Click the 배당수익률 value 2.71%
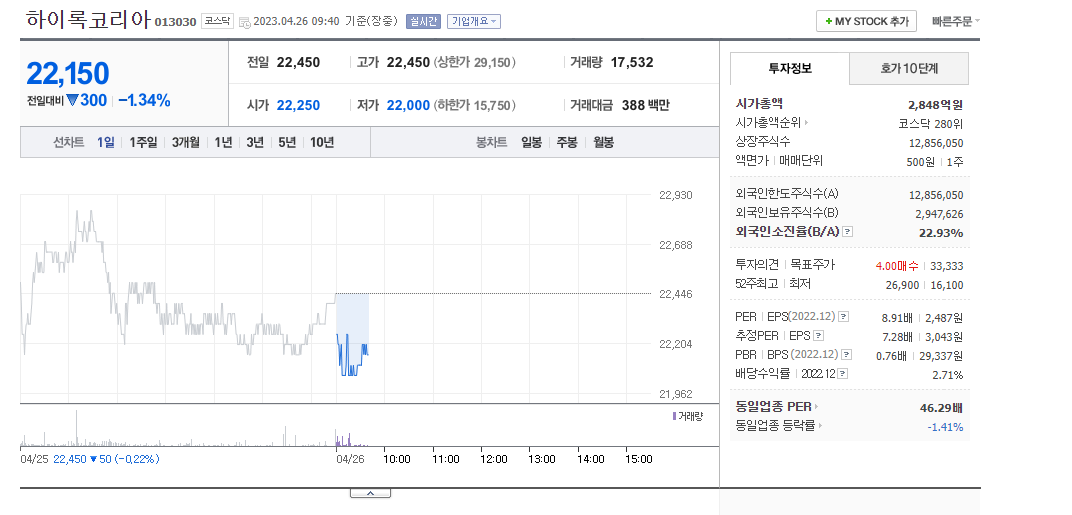This screenshot has width=1072, height=515. pos(948,375)
